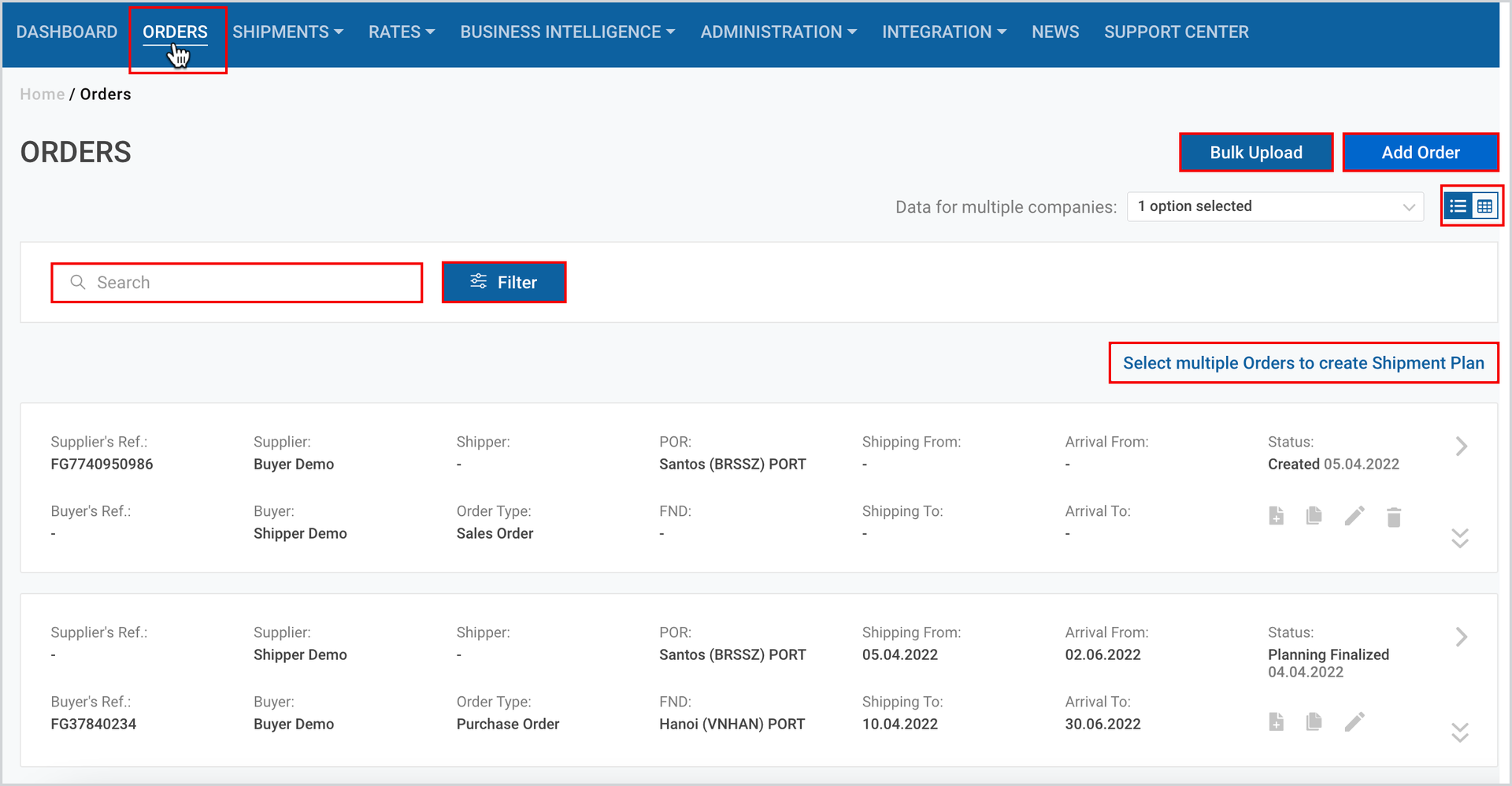Open the Shipments menu
Screen dimensions: 1512x786
(287, 32)
